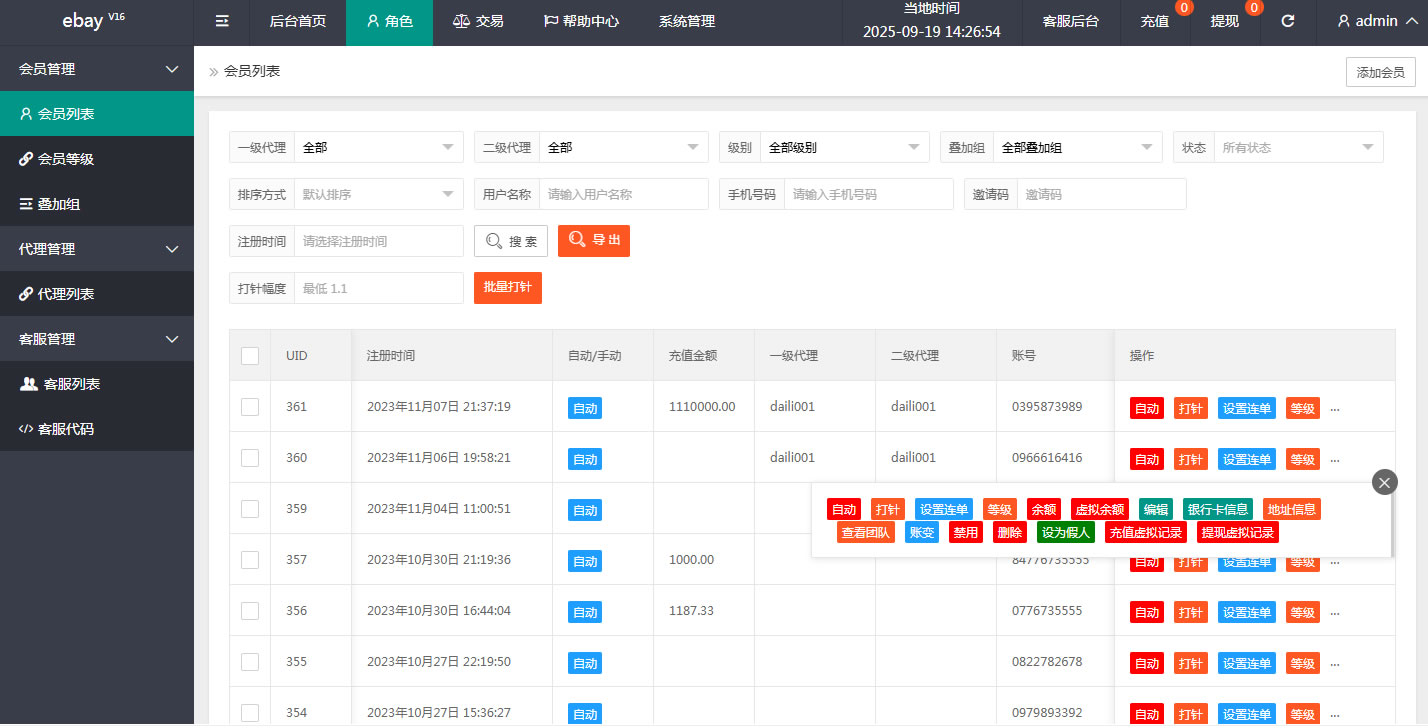Click the 提现 notification badge
Image resolution: width=1428 pixels, height=728 pixels.
(1254, 8)
